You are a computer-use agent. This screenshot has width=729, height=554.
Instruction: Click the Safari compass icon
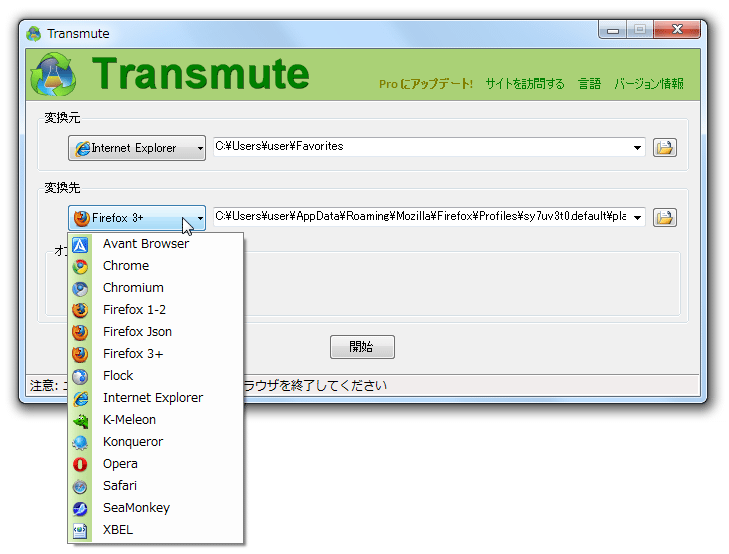tap(80, 486)
